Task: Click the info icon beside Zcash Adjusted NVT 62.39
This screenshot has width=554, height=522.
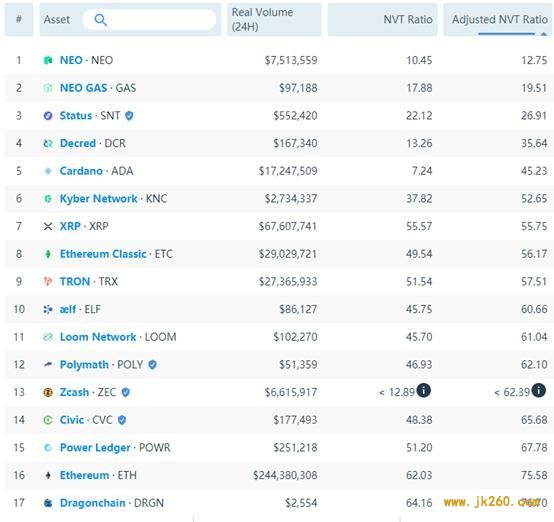Action: [x=538, y=391]
